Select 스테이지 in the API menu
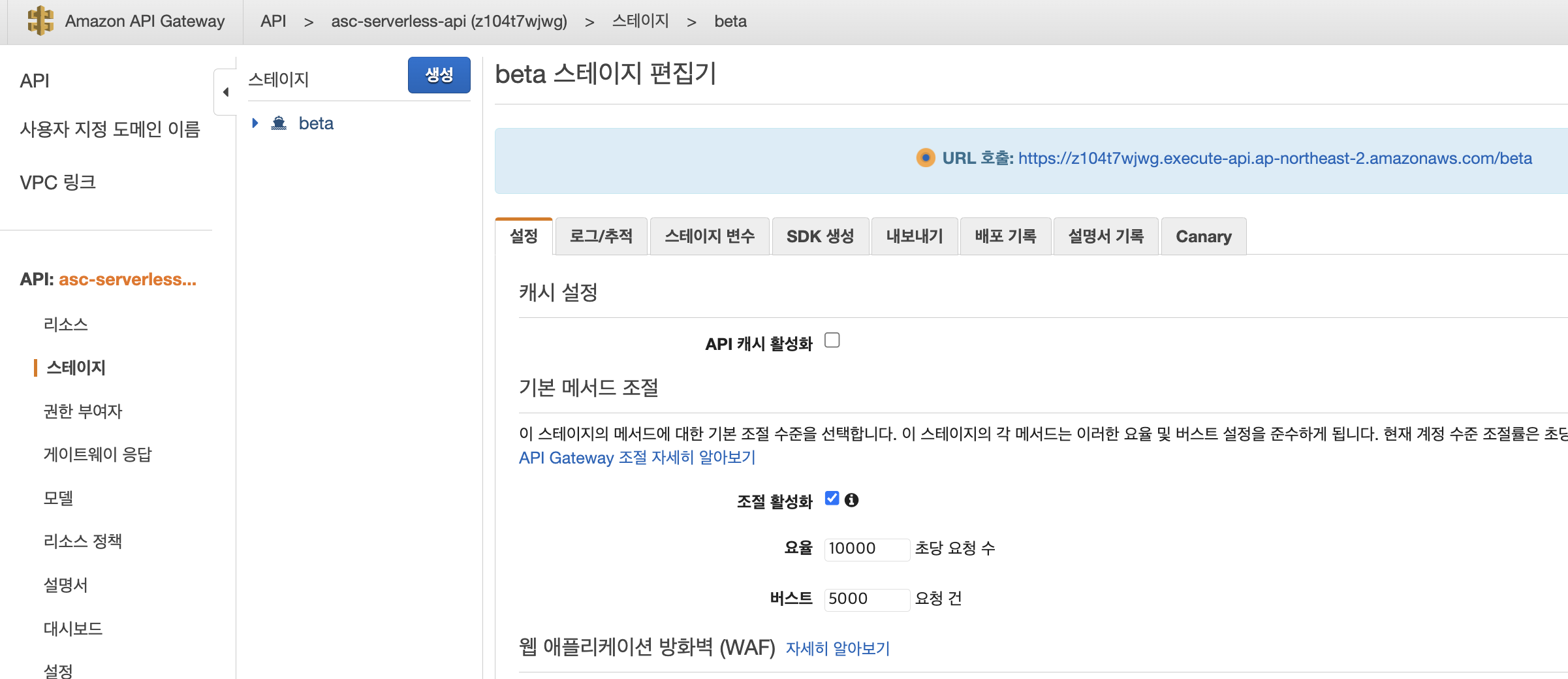Image resolution: width=1568 pixels, height=679 pixels. tap(76, 368)
